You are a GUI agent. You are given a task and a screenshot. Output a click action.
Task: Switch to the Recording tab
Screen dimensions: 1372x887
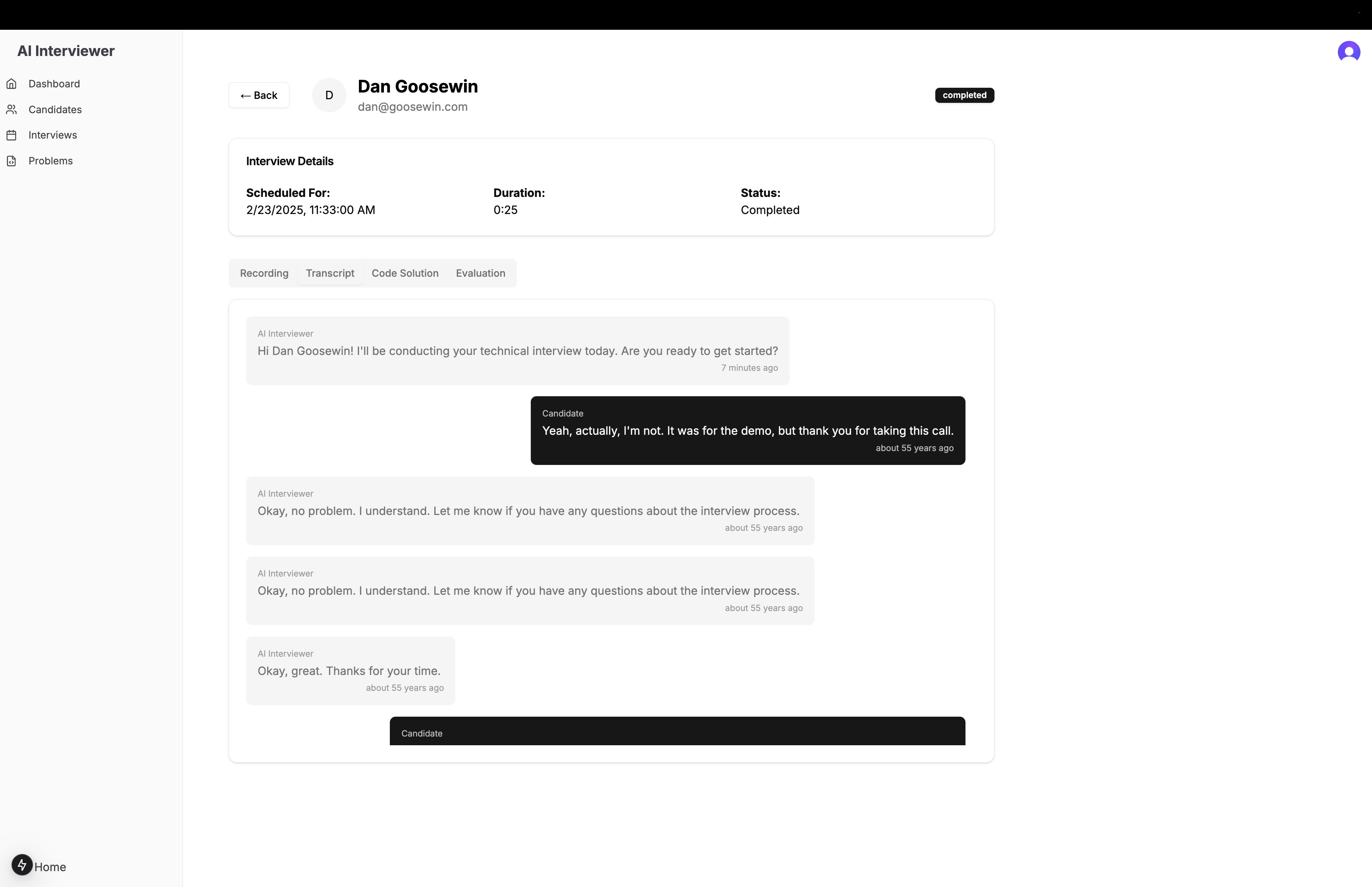click(264, 273)
